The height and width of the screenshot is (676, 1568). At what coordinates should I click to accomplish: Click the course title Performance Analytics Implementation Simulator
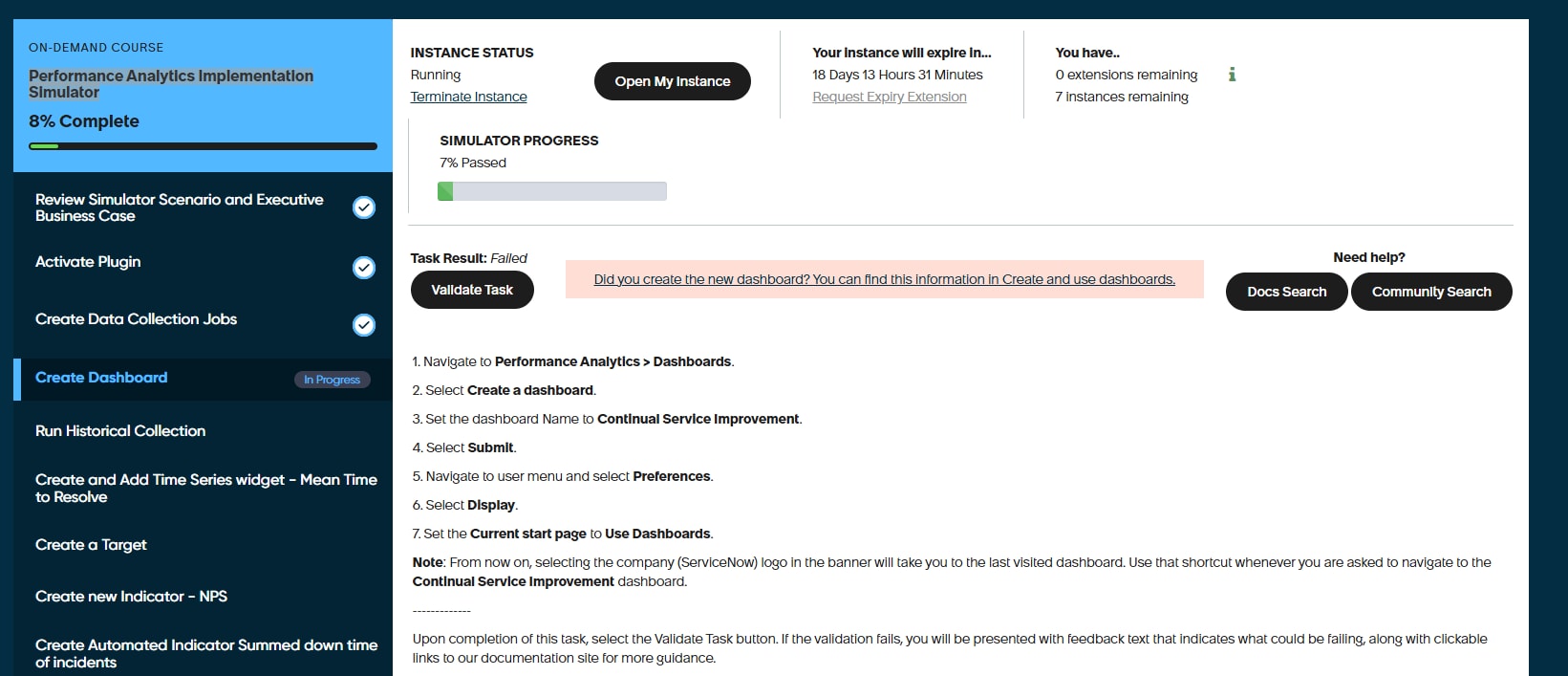[170, 84]
